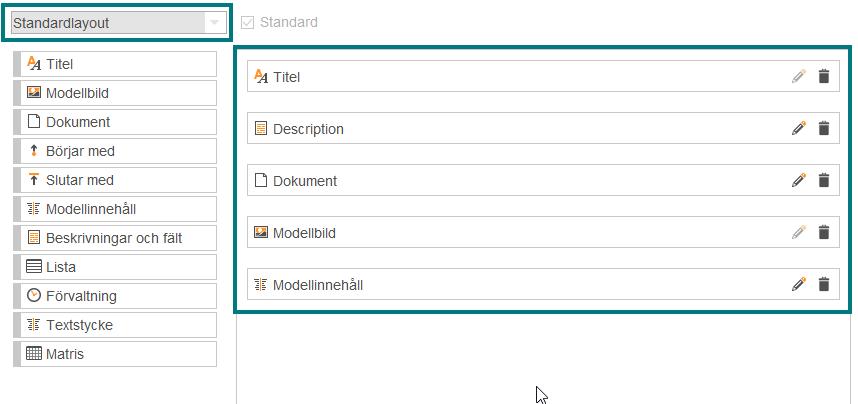
Task: Delete the Titel row with trash icon
Action: [824, 76]
